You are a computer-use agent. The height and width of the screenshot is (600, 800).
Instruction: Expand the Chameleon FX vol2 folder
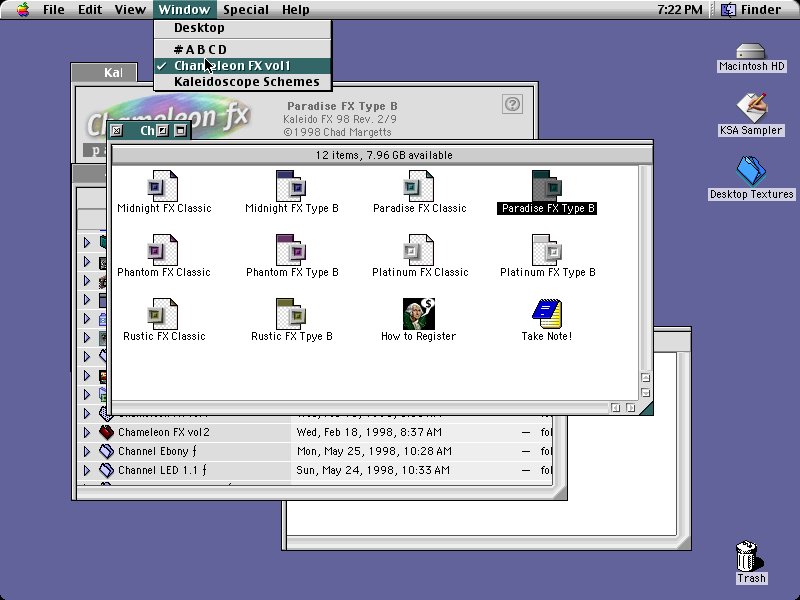pos(87,432)
